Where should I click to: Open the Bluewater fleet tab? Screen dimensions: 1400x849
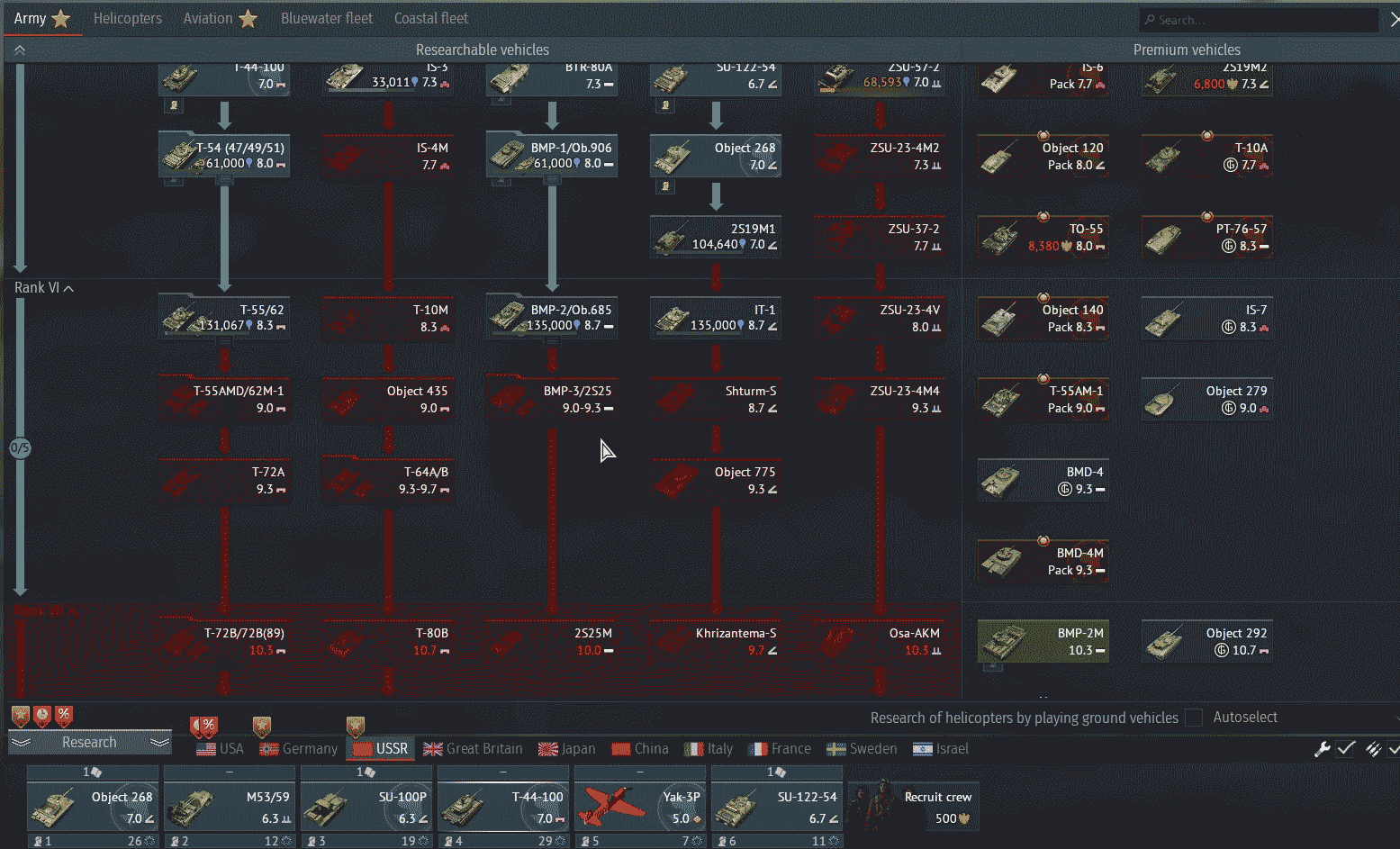326,18
